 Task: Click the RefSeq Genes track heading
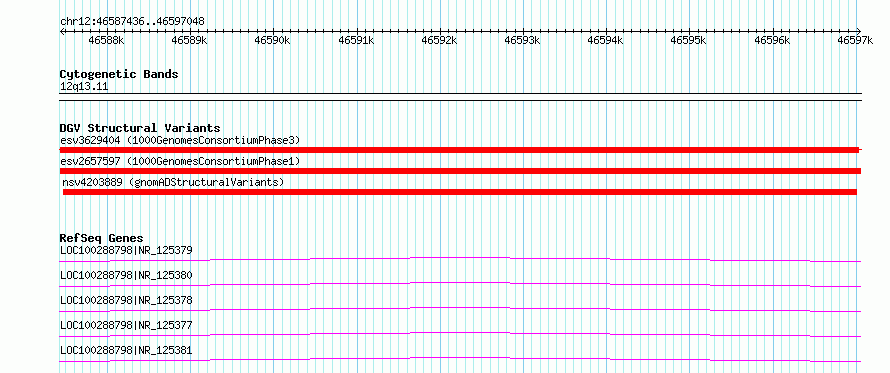[x=102, y=238]
